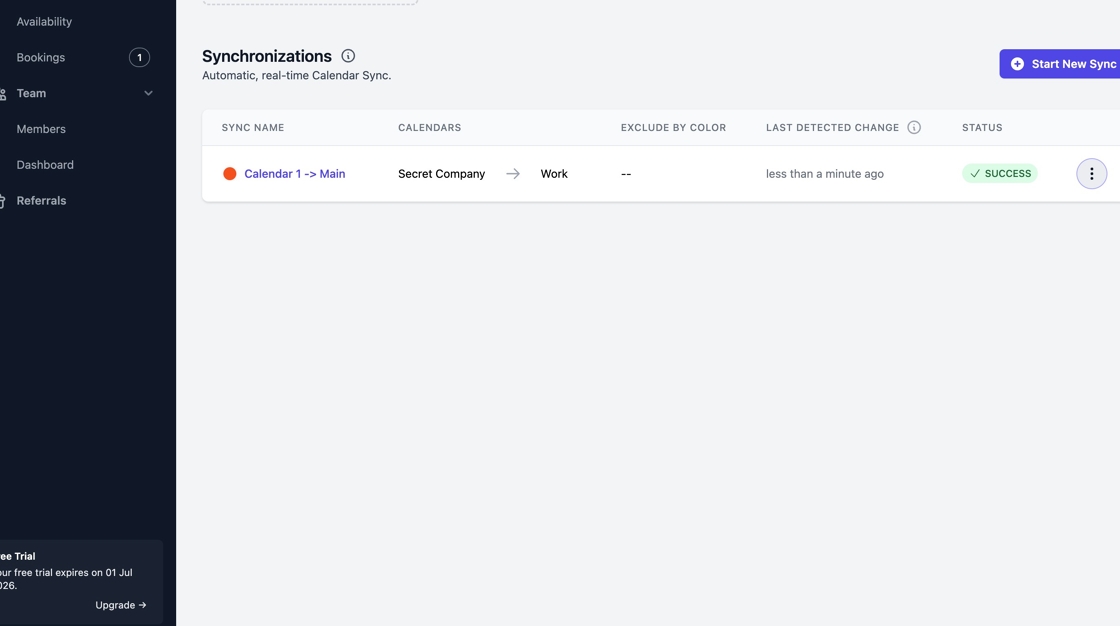Click the orange dot beside Calendar 1 -> Main
This screenshot has height=626, width=1120.
pyautogui.click(x=229, y=174)
